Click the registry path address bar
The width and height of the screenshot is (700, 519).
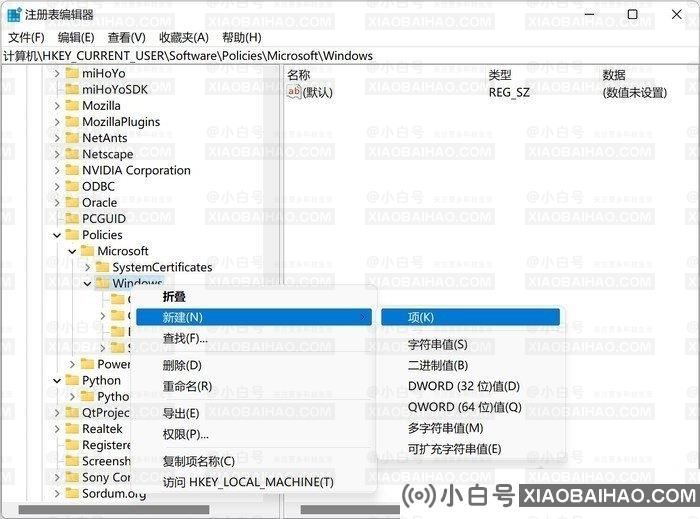click(x=350, y=56)
